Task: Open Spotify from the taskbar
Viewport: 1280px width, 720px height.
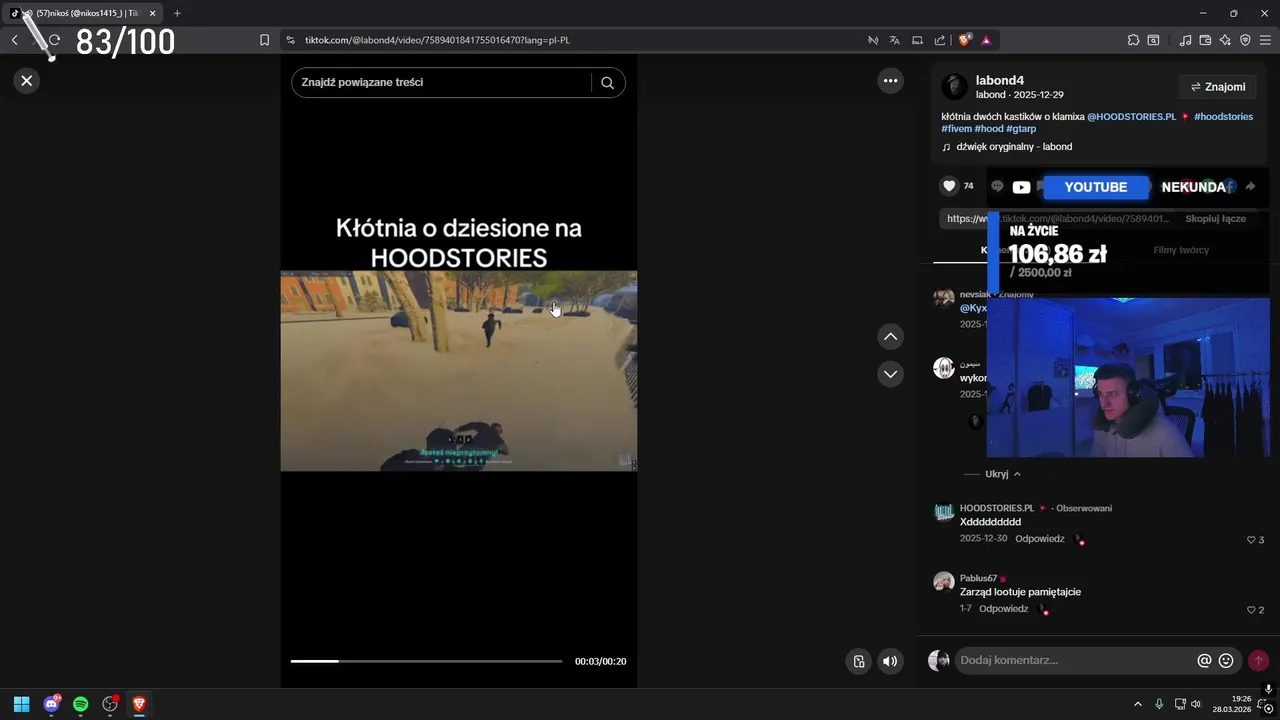Action: point(81,704)
